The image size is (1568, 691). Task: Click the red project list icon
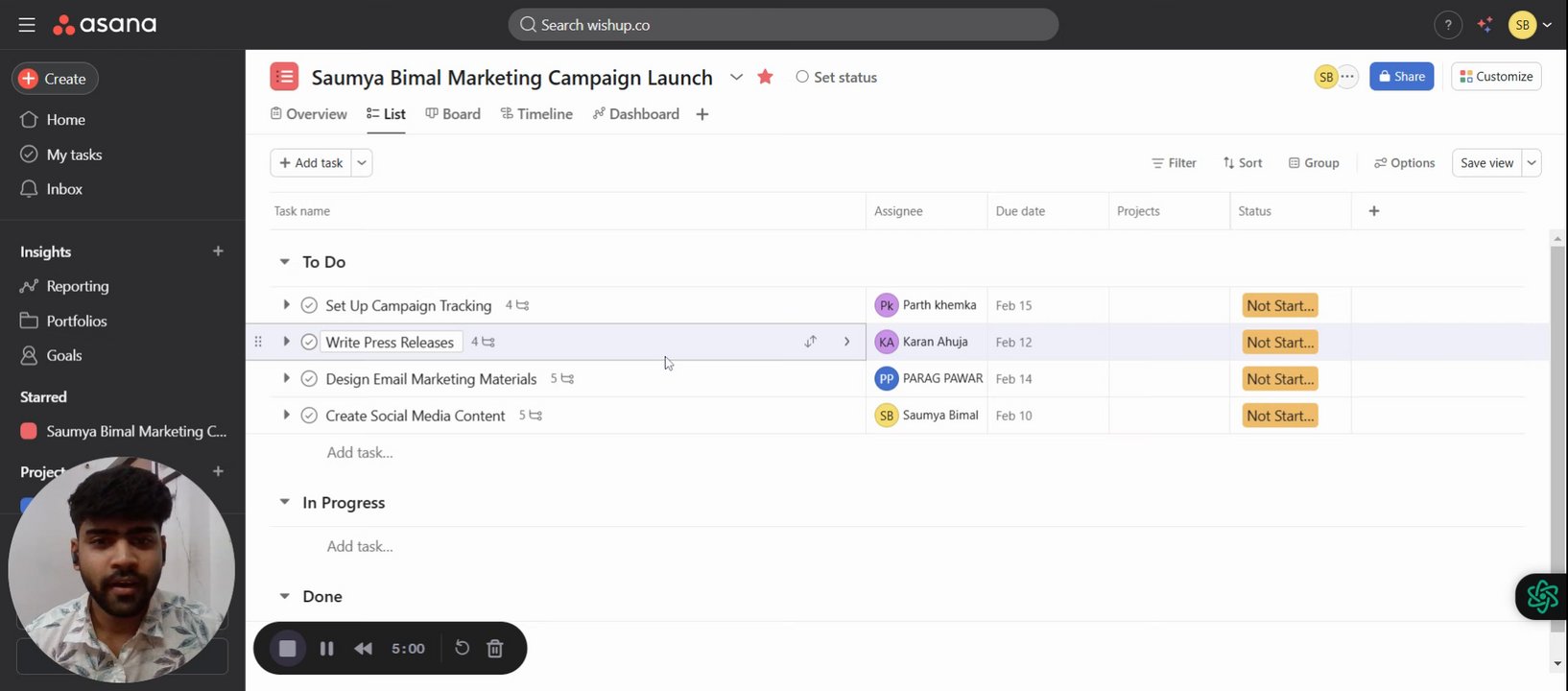(284, 77)
